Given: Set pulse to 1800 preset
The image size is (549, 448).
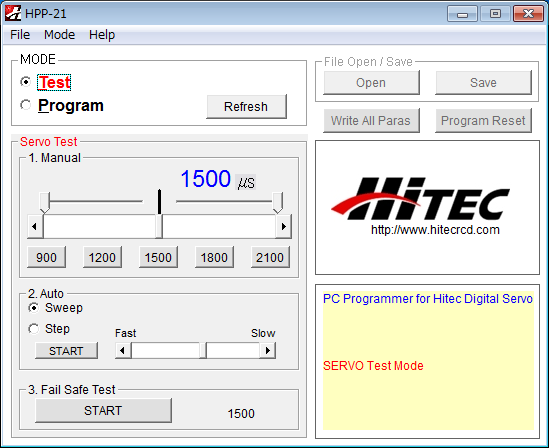Looking at the screenshot, I should [214, 257].
